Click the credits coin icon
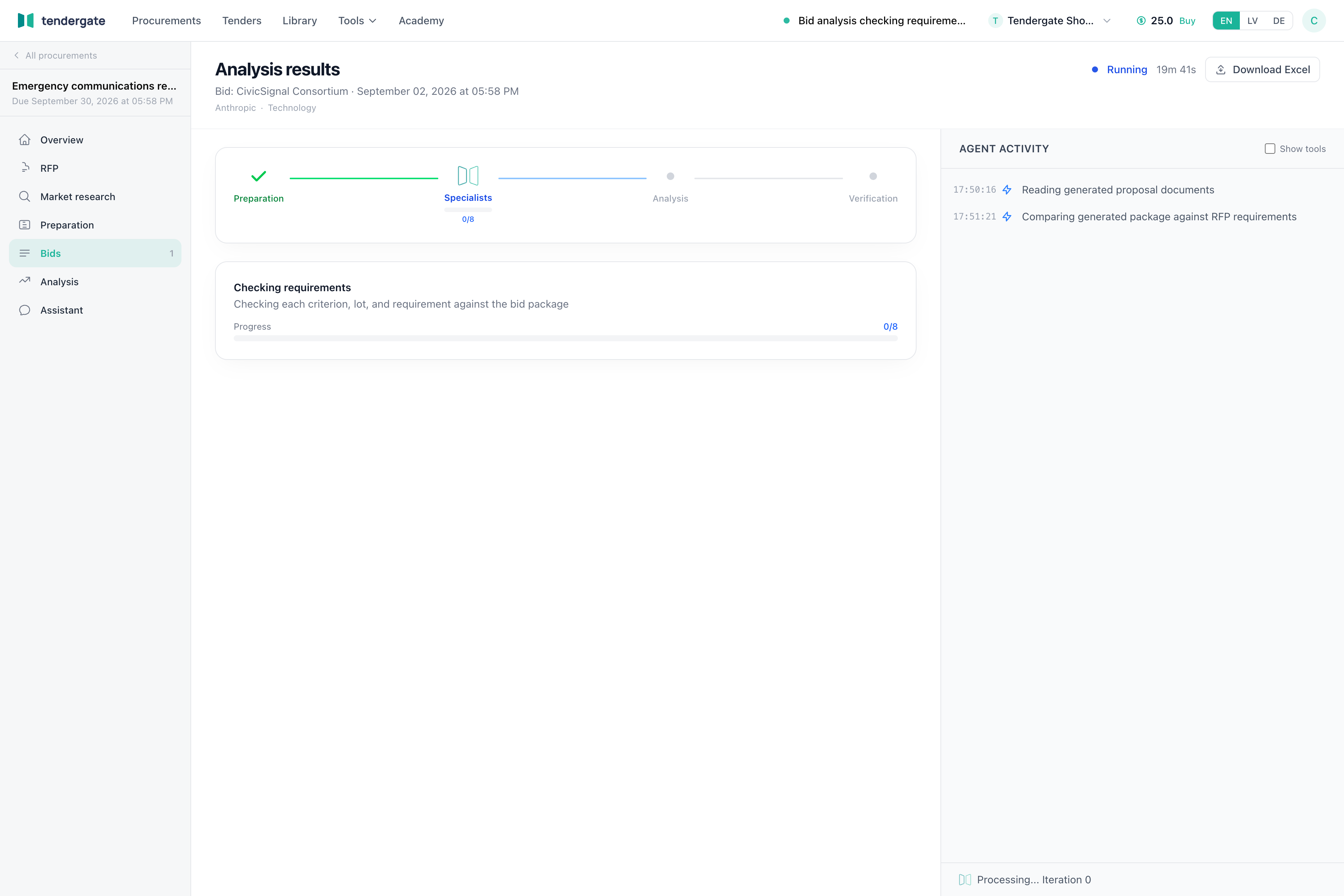Viewport: 1344px width, 896px height. pyautogui.click(x=1141, y=21)
